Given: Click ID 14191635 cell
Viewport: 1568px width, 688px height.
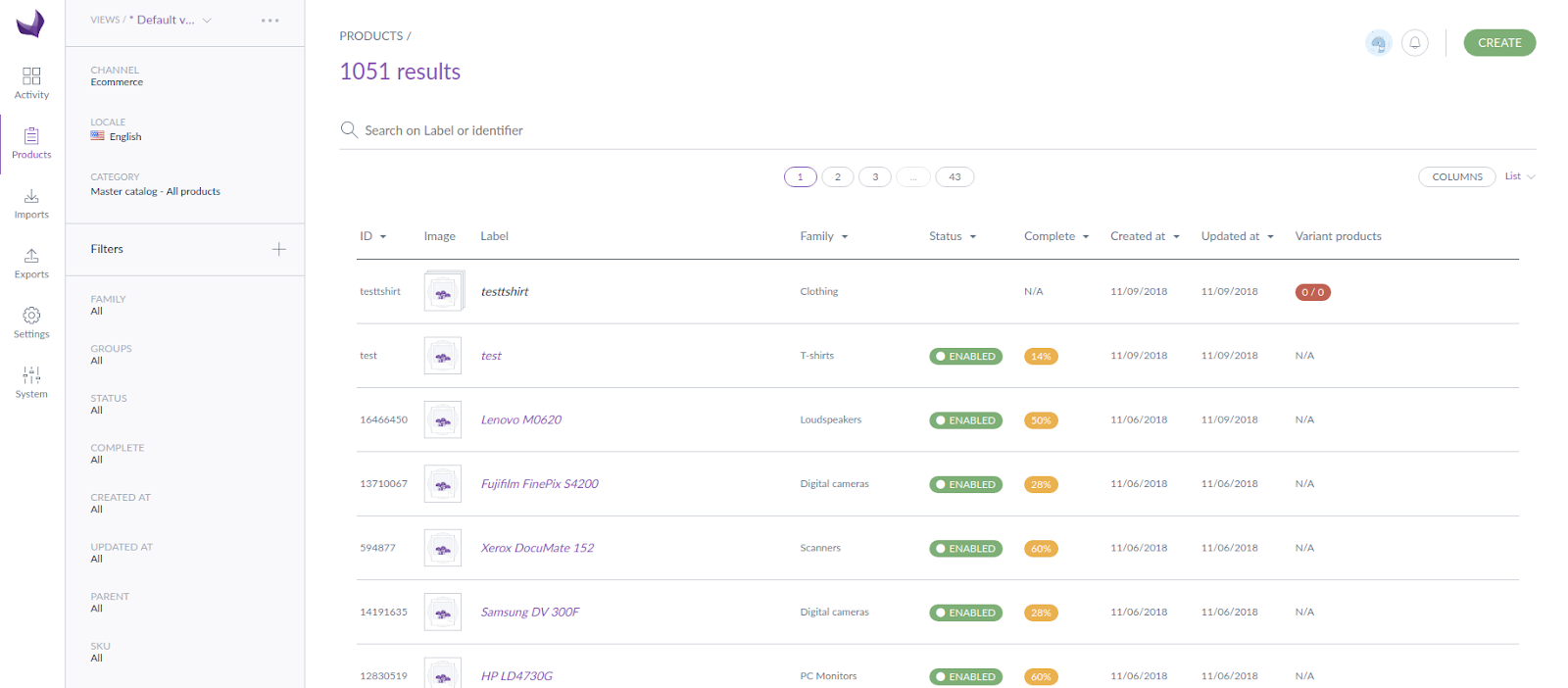Looking at the screenshot, I should click(383, 613).
